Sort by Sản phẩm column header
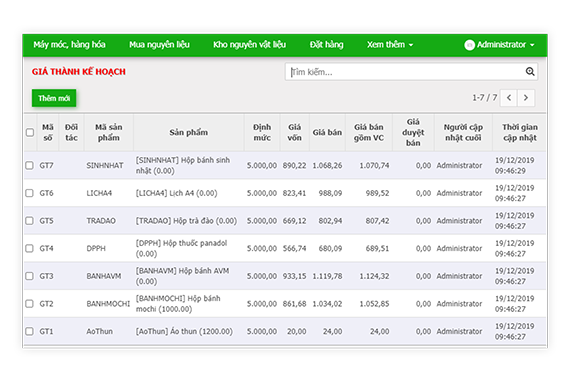Viewport: 570px width, 382px height. pyautogui.click(x=189, y=132)
